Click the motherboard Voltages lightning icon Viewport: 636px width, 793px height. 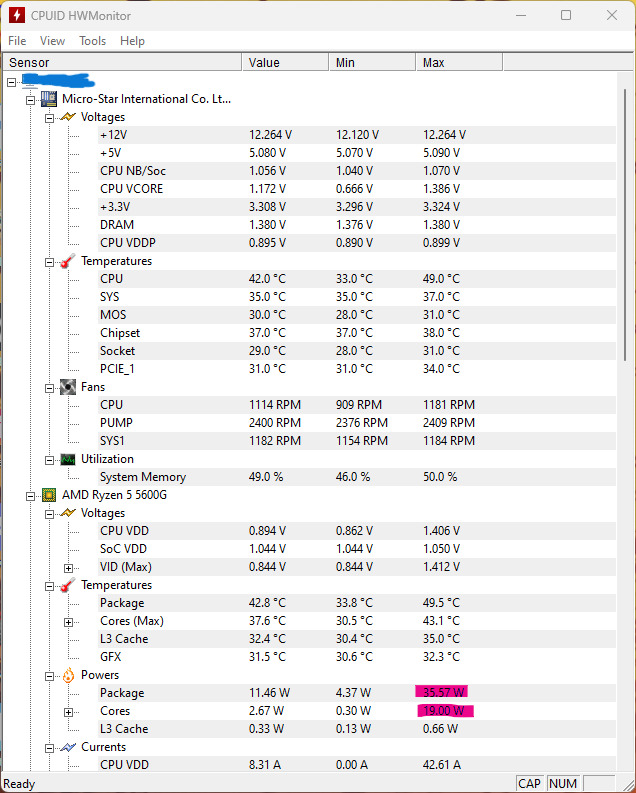click(68, 117)
